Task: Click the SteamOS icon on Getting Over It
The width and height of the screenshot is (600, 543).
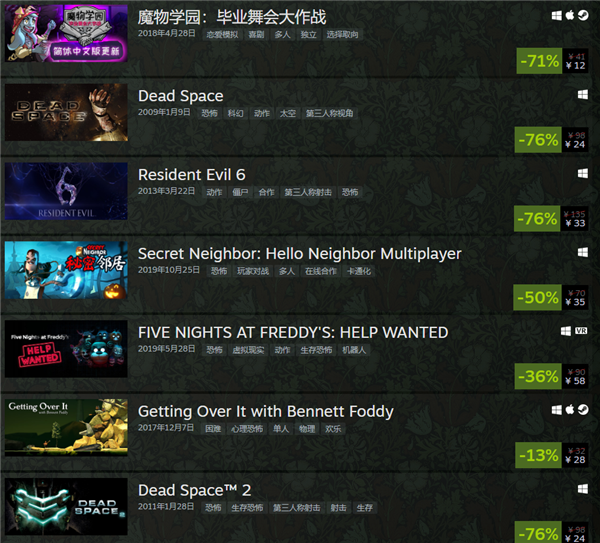Action: point(583,409)
